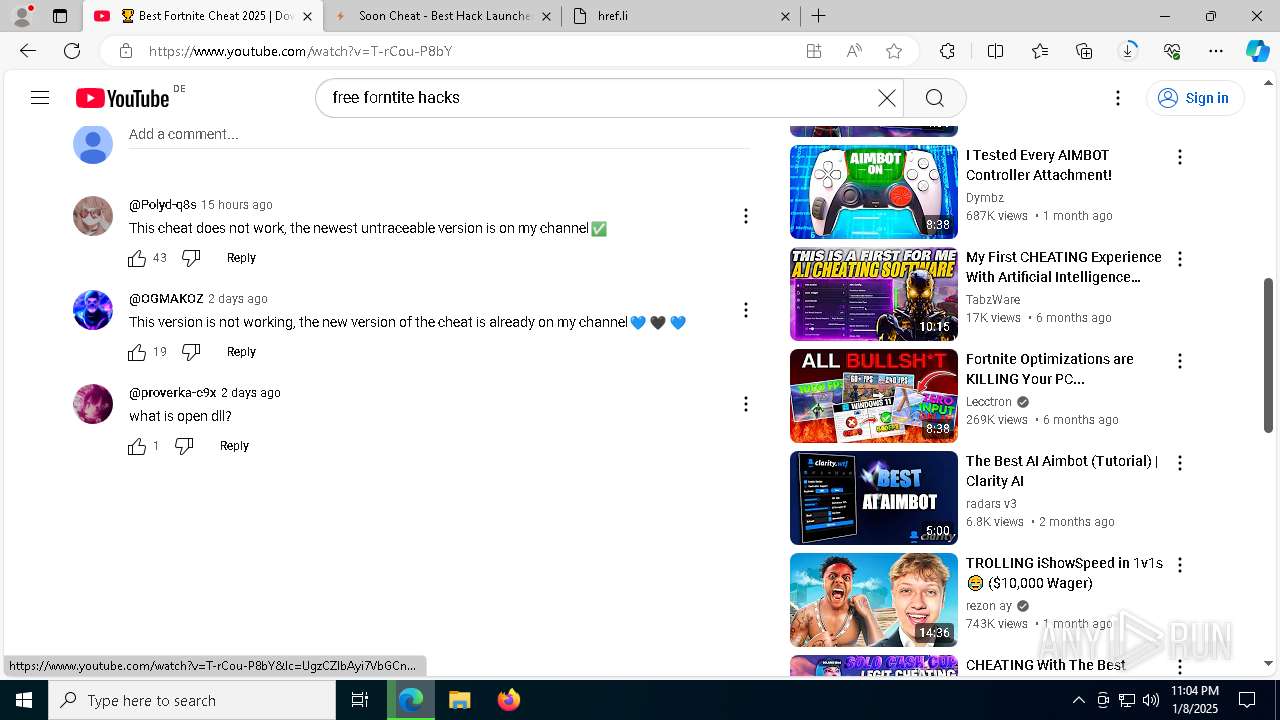Dislike the @Polyd-q8s comment
This screenshot has width=1280, height=720.
[191, 258]
